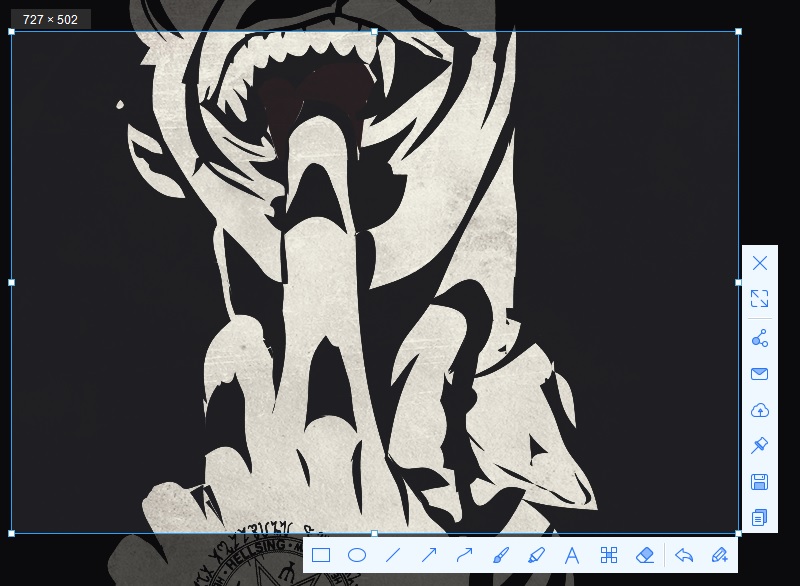Pin the screenshot to screen
This screenshot has width=800, height=586.
[x=760, y=445]
